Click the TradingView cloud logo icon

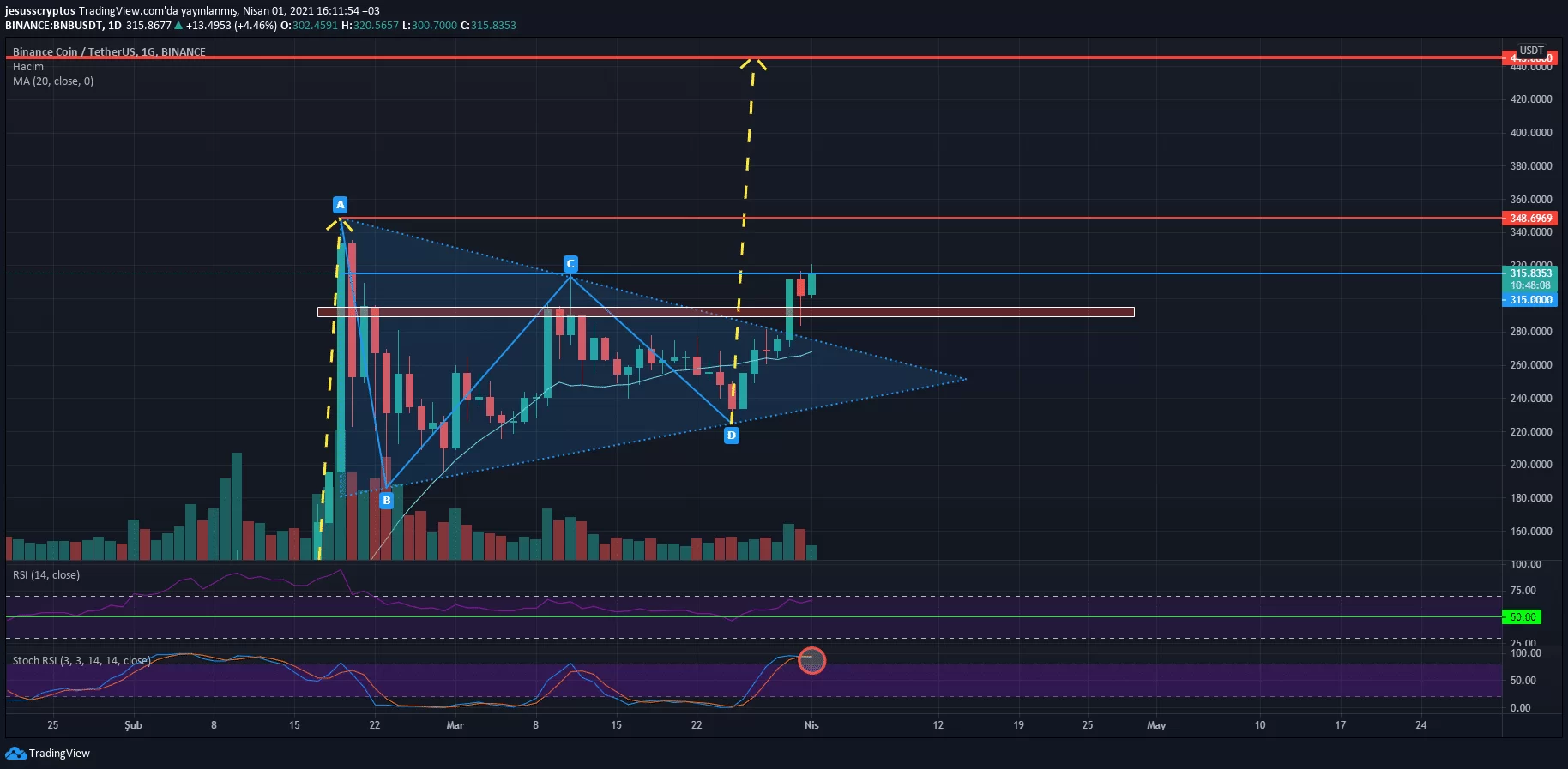(x=15, y=753)
